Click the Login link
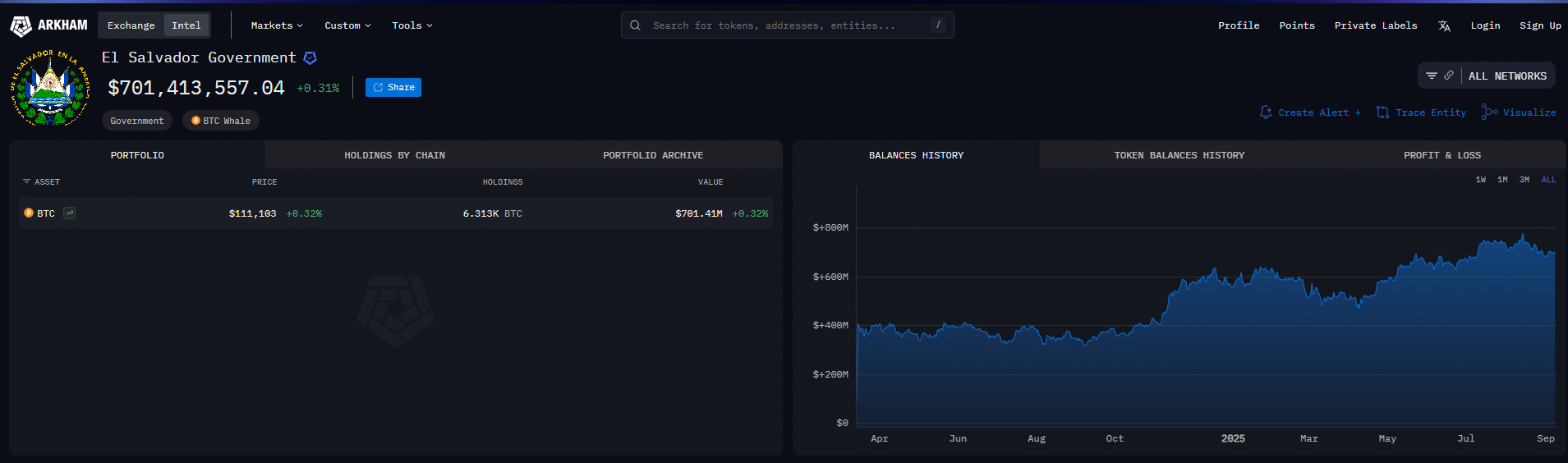The height and width of the screenshot is (463, 1568). tap(1485, 25)
